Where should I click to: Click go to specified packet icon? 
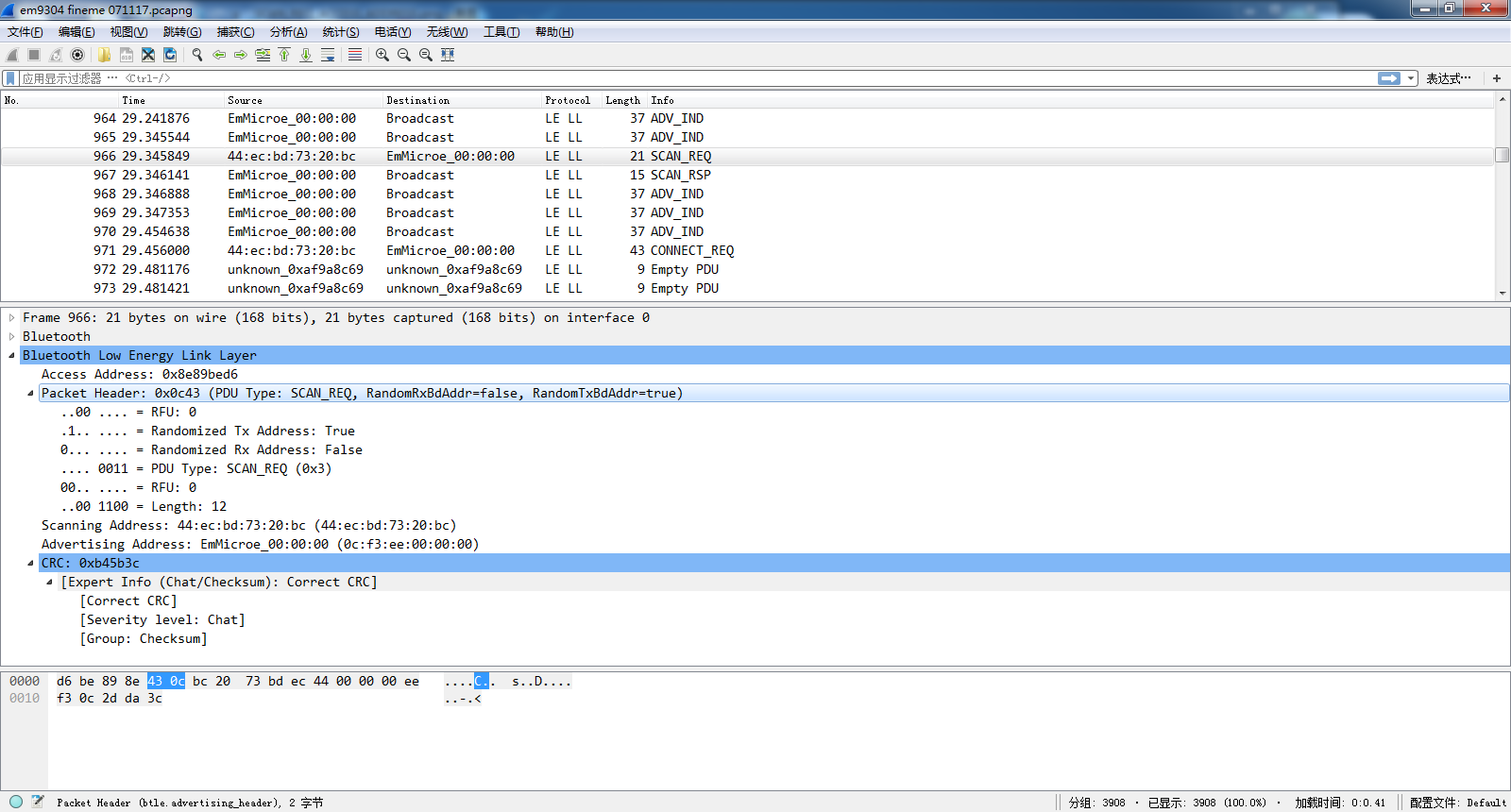[263, 55]
